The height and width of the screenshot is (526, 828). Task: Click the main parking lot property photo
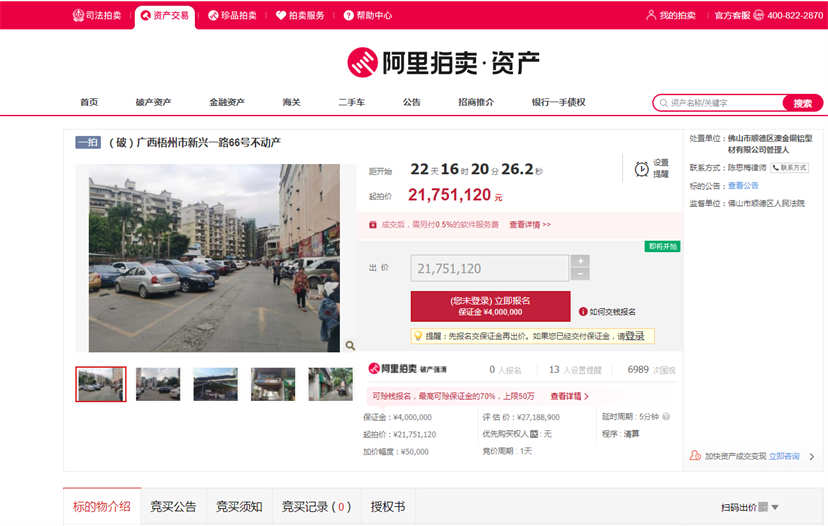point(214,258)
